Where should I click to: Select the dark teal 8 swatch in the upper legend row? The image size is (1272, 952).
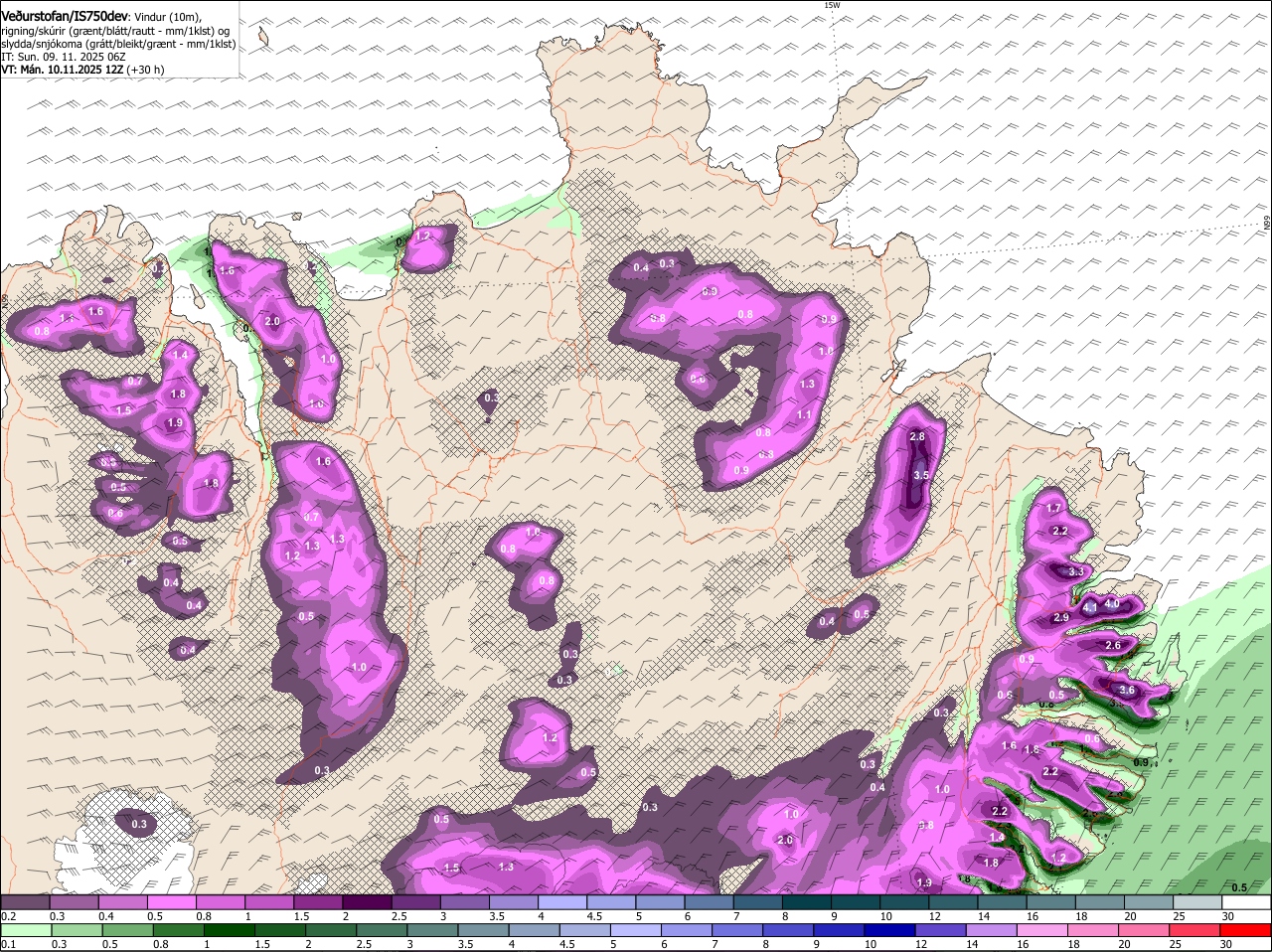tap(808, 902)
